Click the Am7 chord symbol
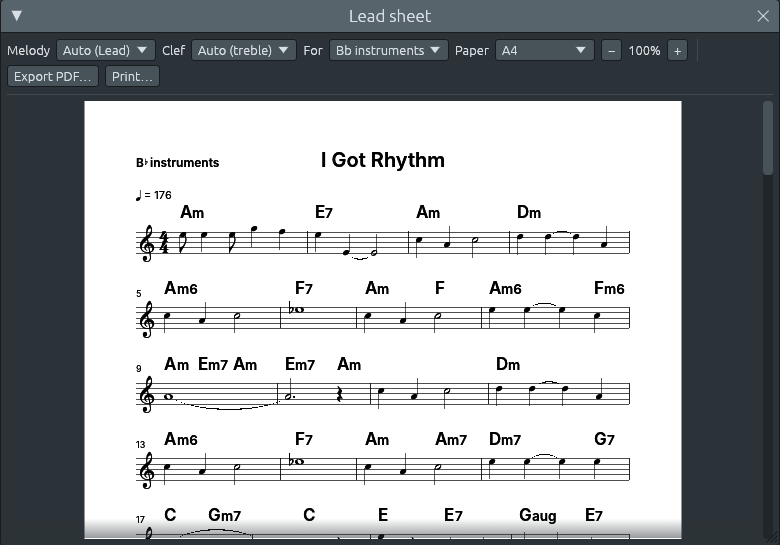 [x=451, y=439]
